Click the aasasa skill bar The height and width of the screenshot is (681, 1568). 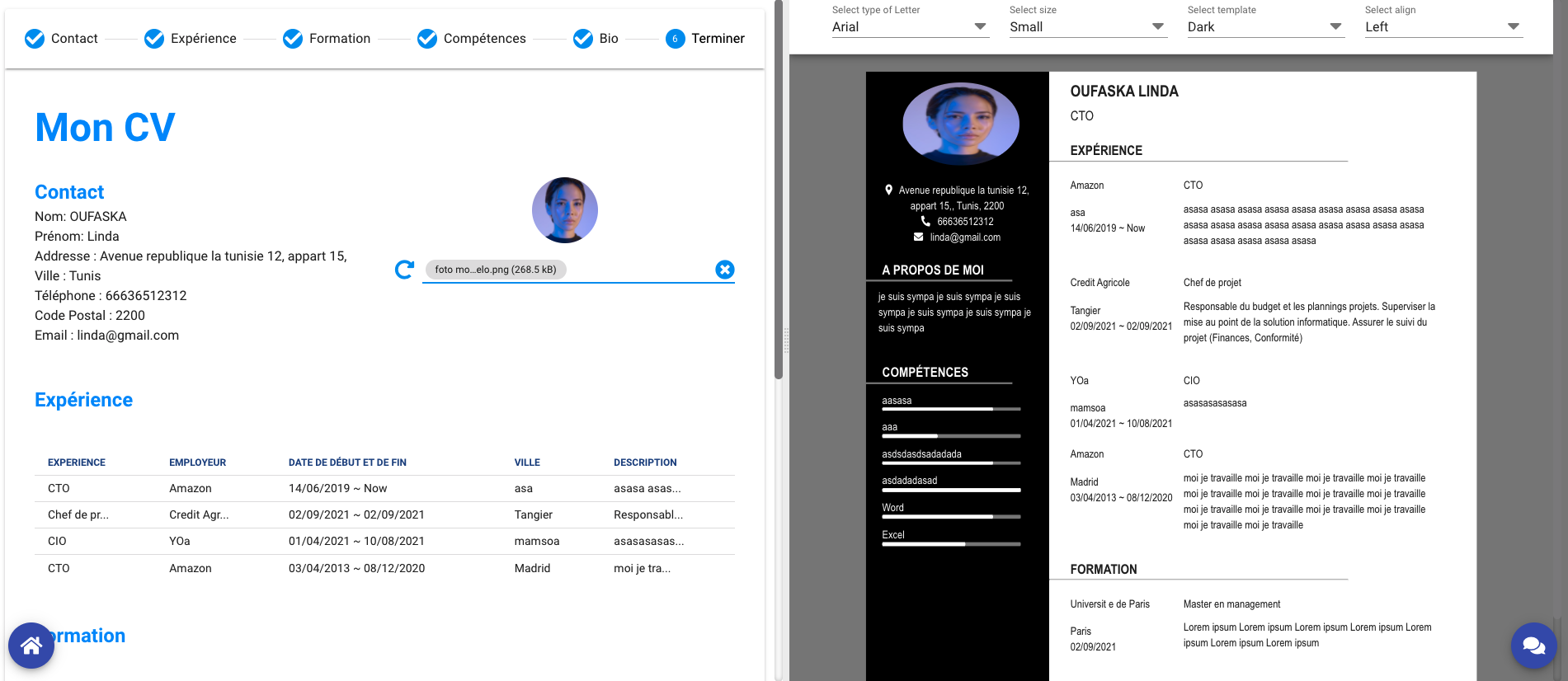[951, 409]
